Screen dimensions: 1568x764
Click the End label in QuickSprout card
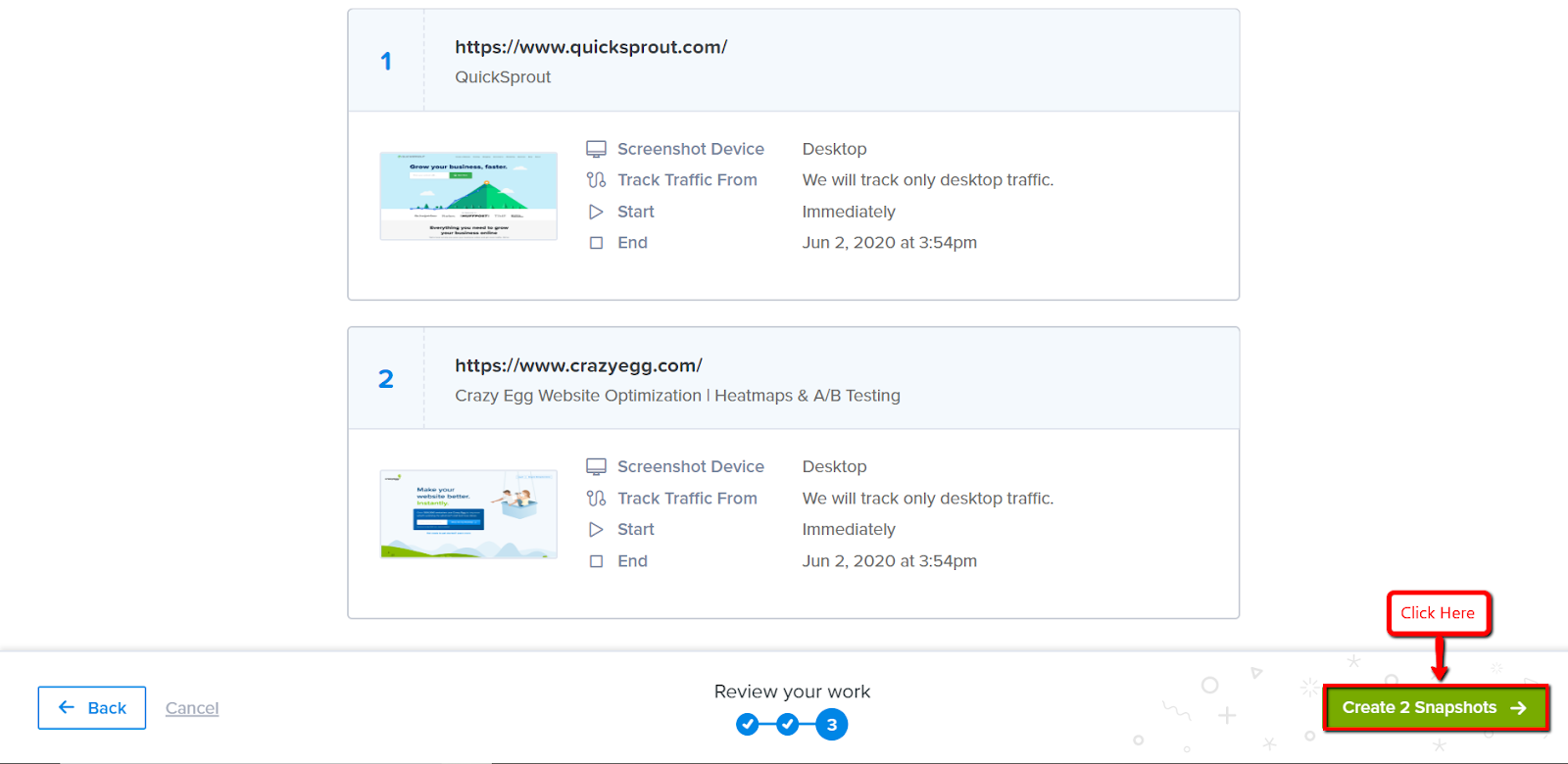point(632,243)
